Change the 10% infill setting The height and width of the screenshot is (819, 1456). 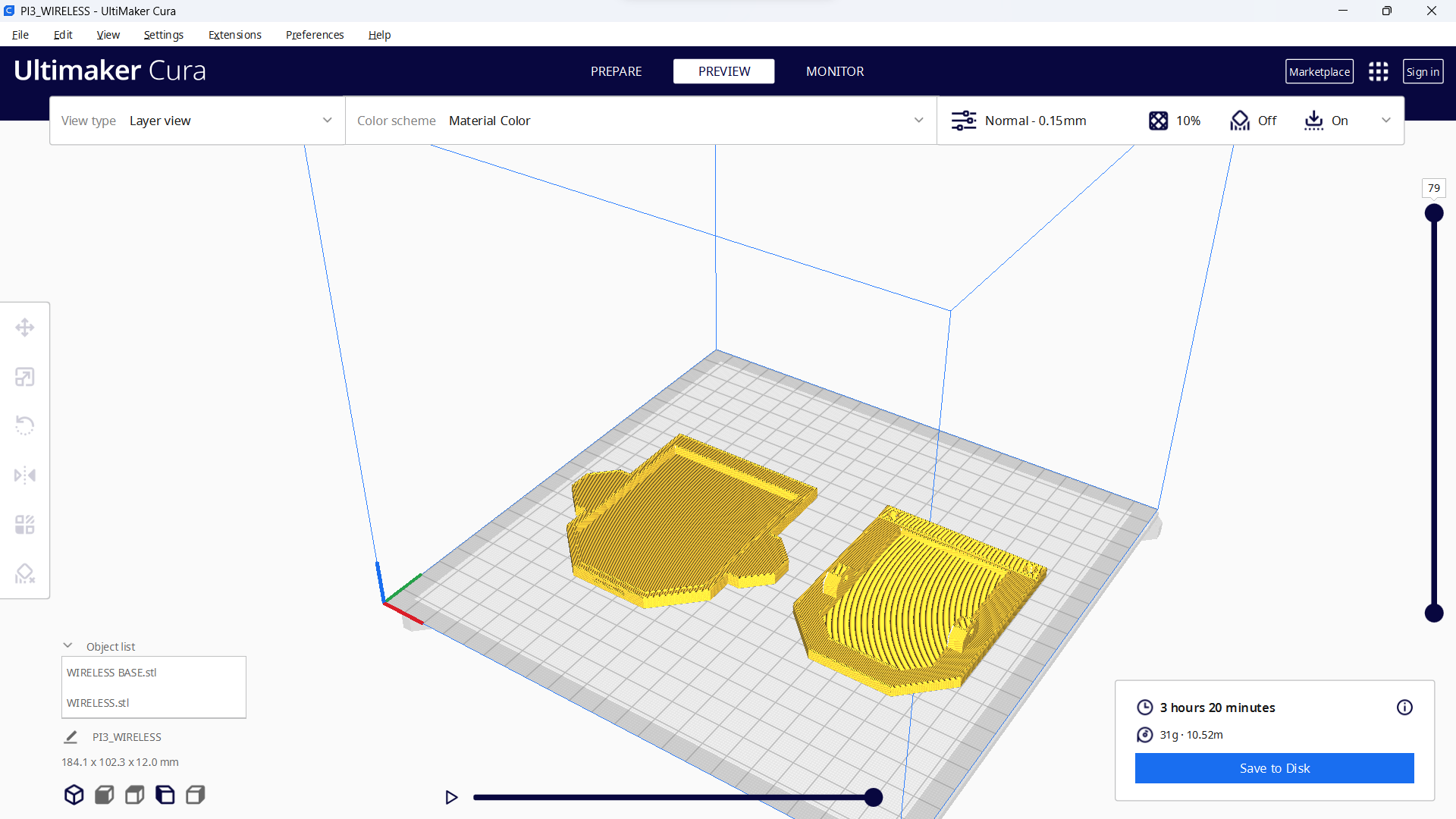pos(1174,120)
